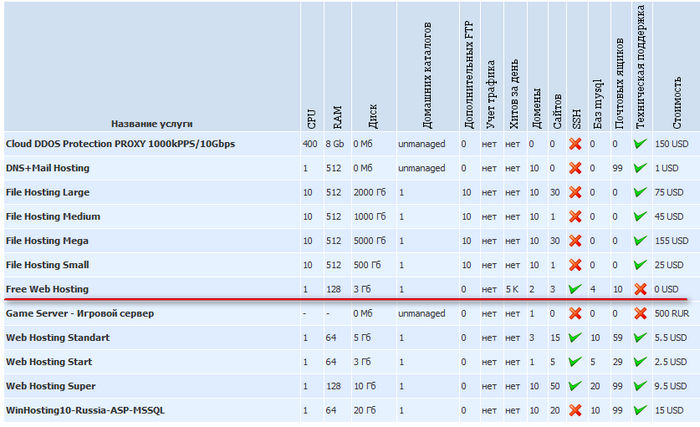
Task: Click the 8 Gb RAM value
Action: point(335,144)
